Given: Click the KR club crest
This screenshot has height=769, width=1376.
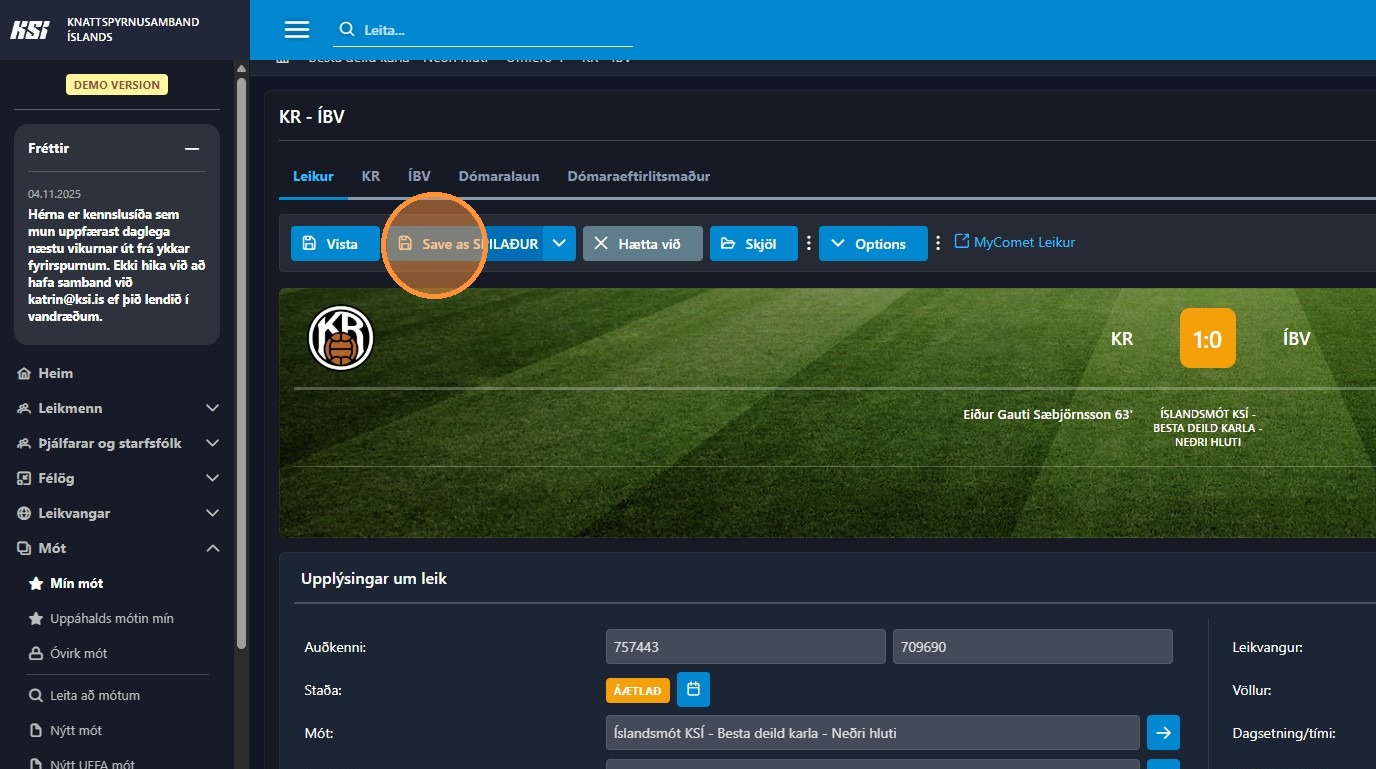Looking at the screenshot, I should point(341,338).
